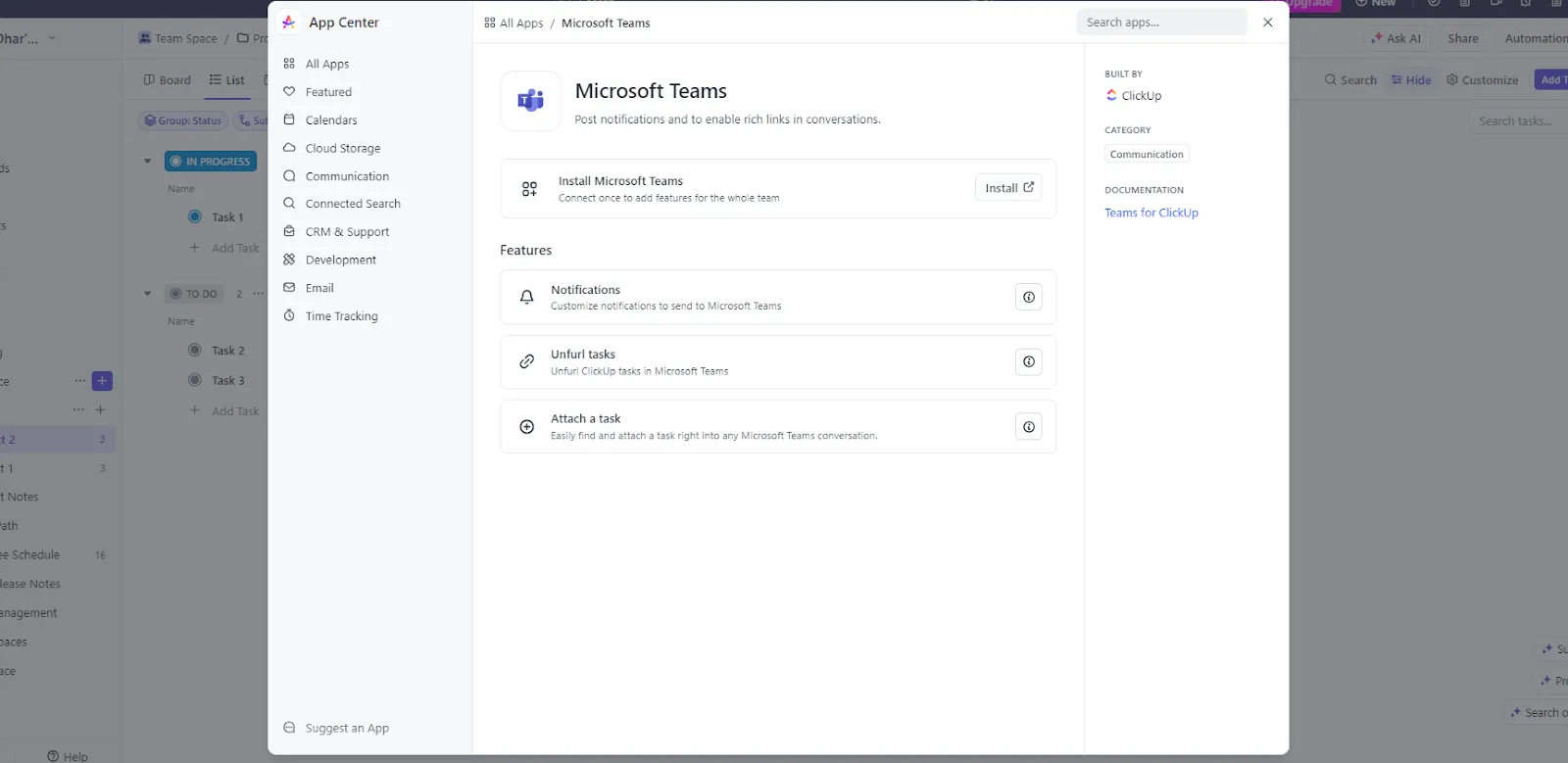
Task: Open Cloud Storage category
Action: tap(343, 148)
